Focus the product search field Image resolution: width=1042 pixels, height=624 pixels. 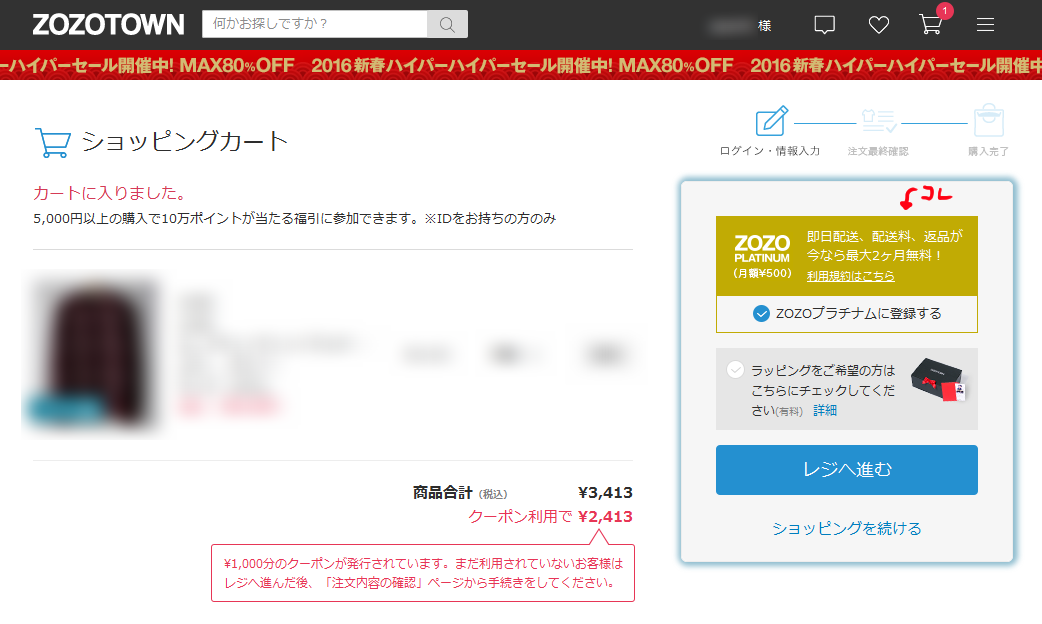click(x=314, y=24)
